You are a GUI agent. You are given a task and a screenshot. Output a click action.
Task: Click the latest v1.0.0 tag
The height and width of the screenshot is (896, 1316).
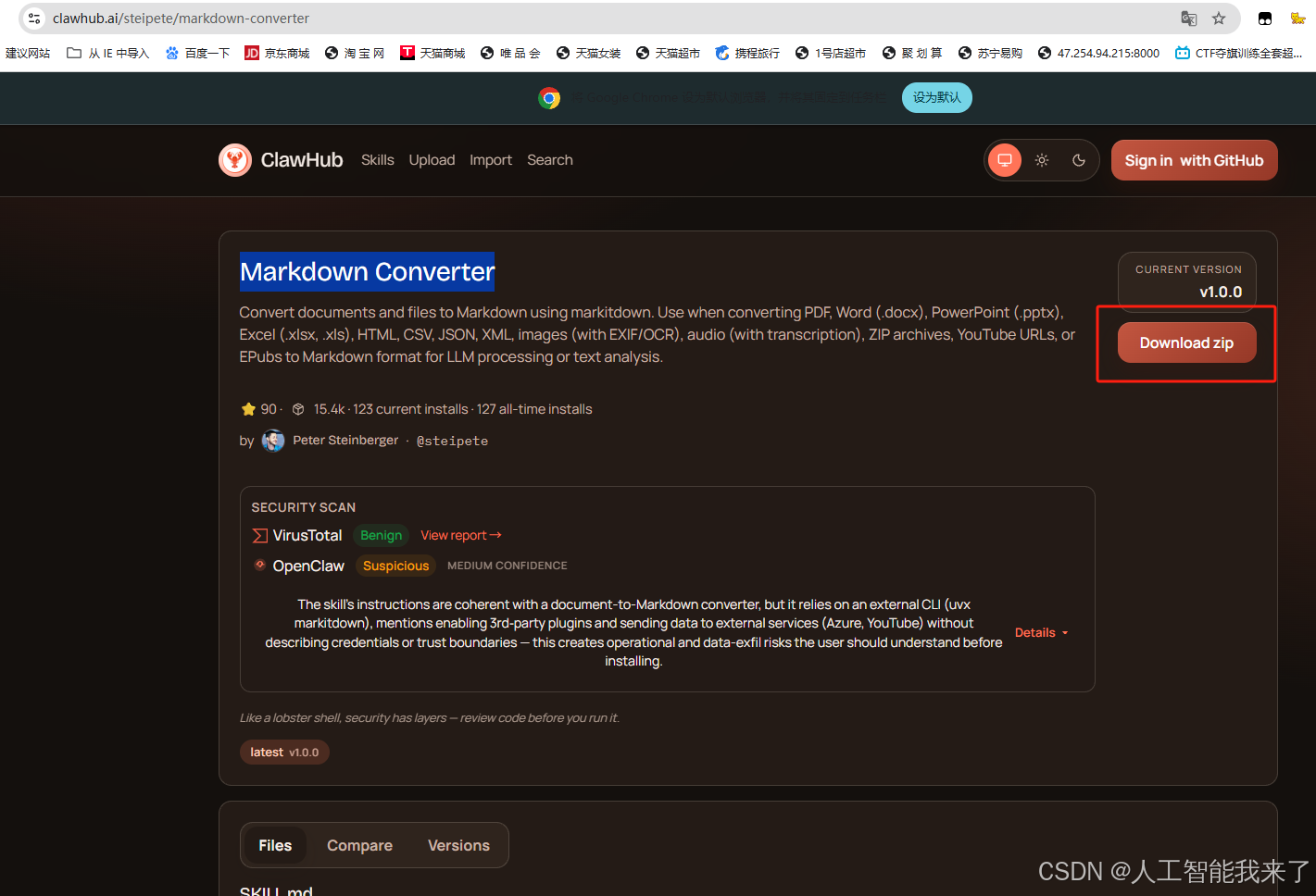(x=284, y=753)
